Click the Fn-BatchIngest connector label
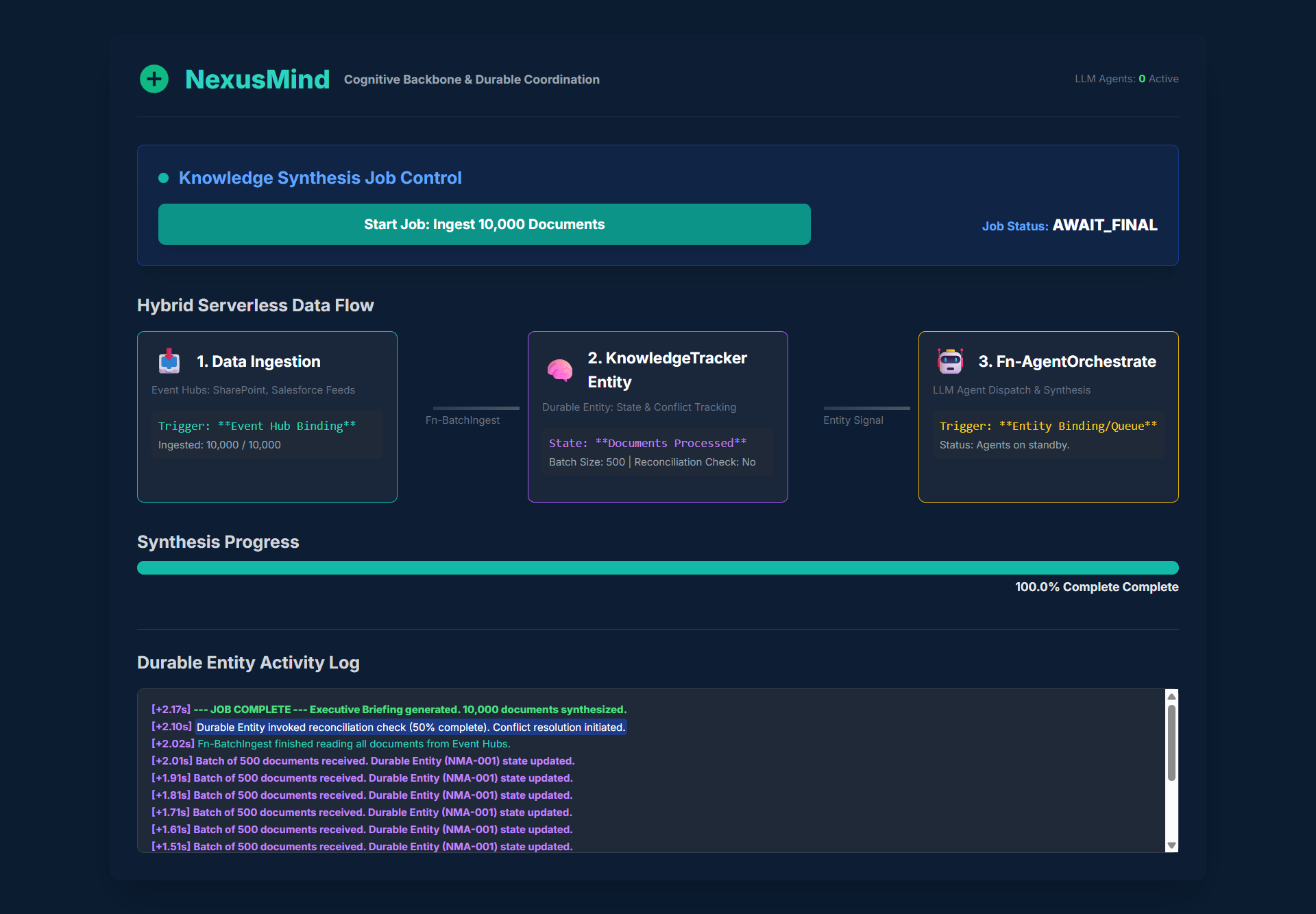 tap(462, 420)
